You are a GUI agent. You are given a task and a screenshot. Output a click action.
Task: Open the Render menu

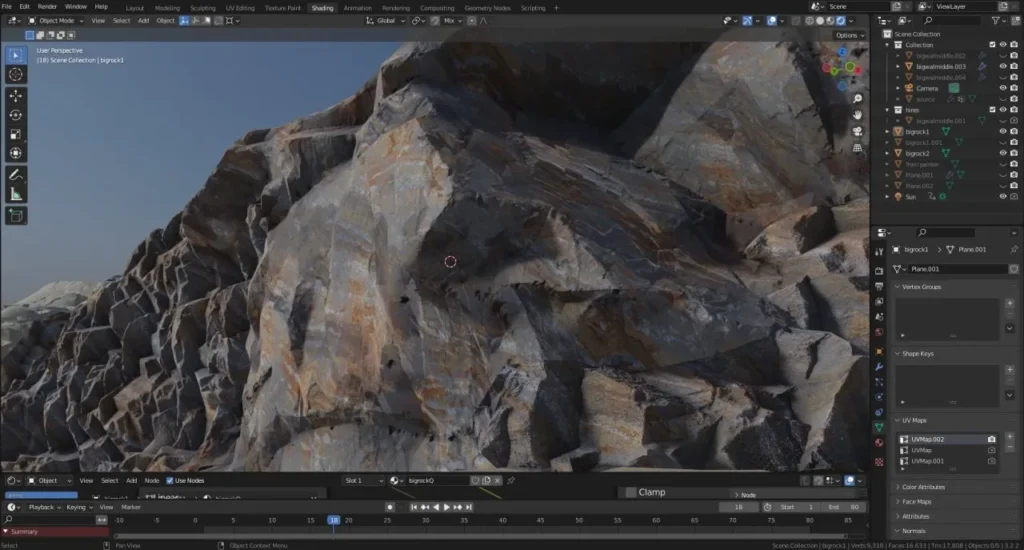(47, 7)
